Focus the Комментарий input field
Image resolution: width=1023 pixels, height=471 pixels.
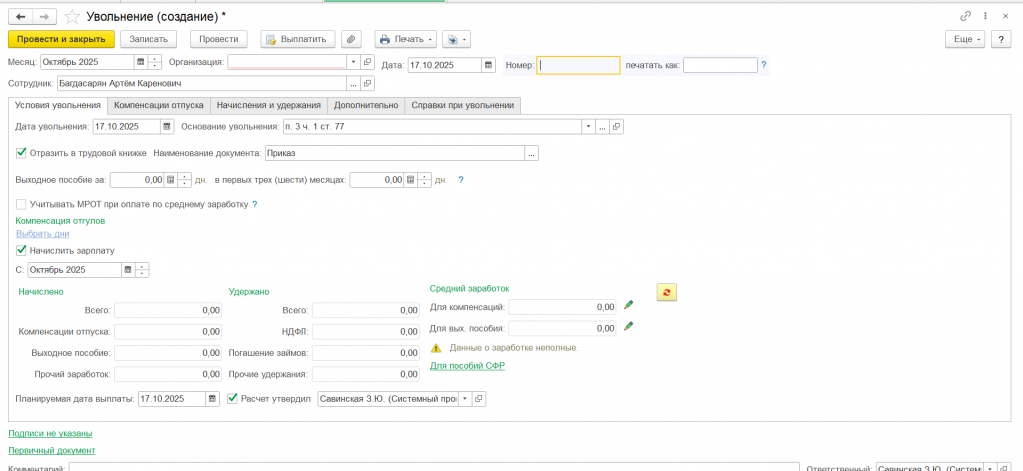(435, 467)
